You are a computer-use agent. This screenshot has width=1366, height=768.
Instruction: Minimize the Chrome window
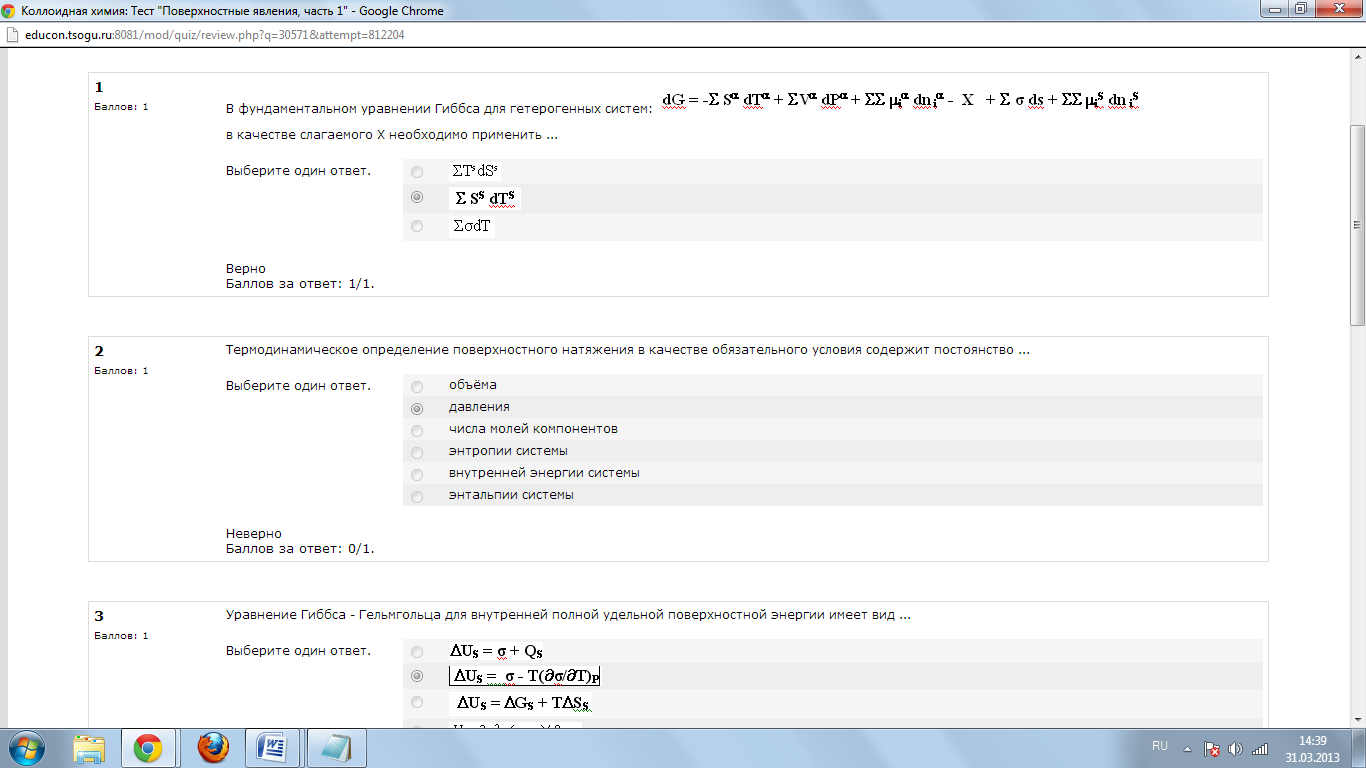1276,9
